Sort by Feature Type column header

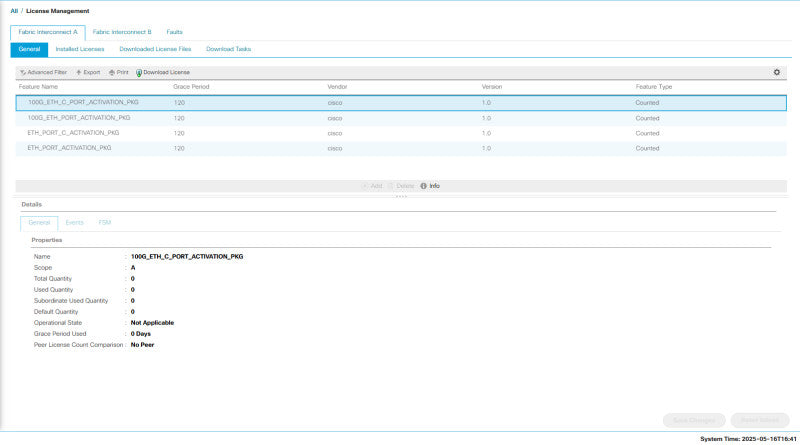654,87
